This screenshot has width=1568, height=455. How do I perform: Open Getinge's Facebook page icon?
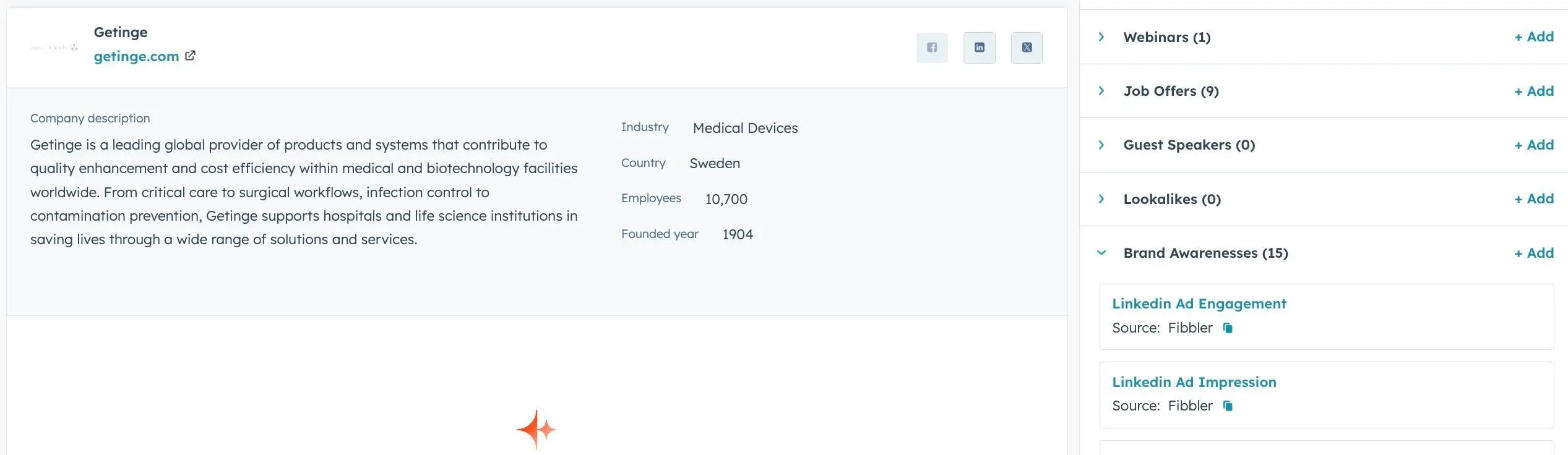click(932, 48)
